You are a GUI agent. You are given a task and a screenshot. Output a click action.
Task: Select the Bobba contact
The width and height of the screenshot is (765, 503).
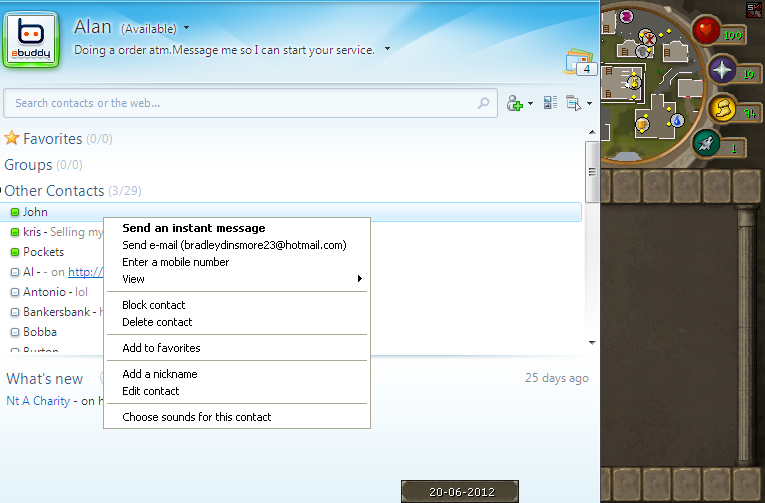[x=40, y=332]
